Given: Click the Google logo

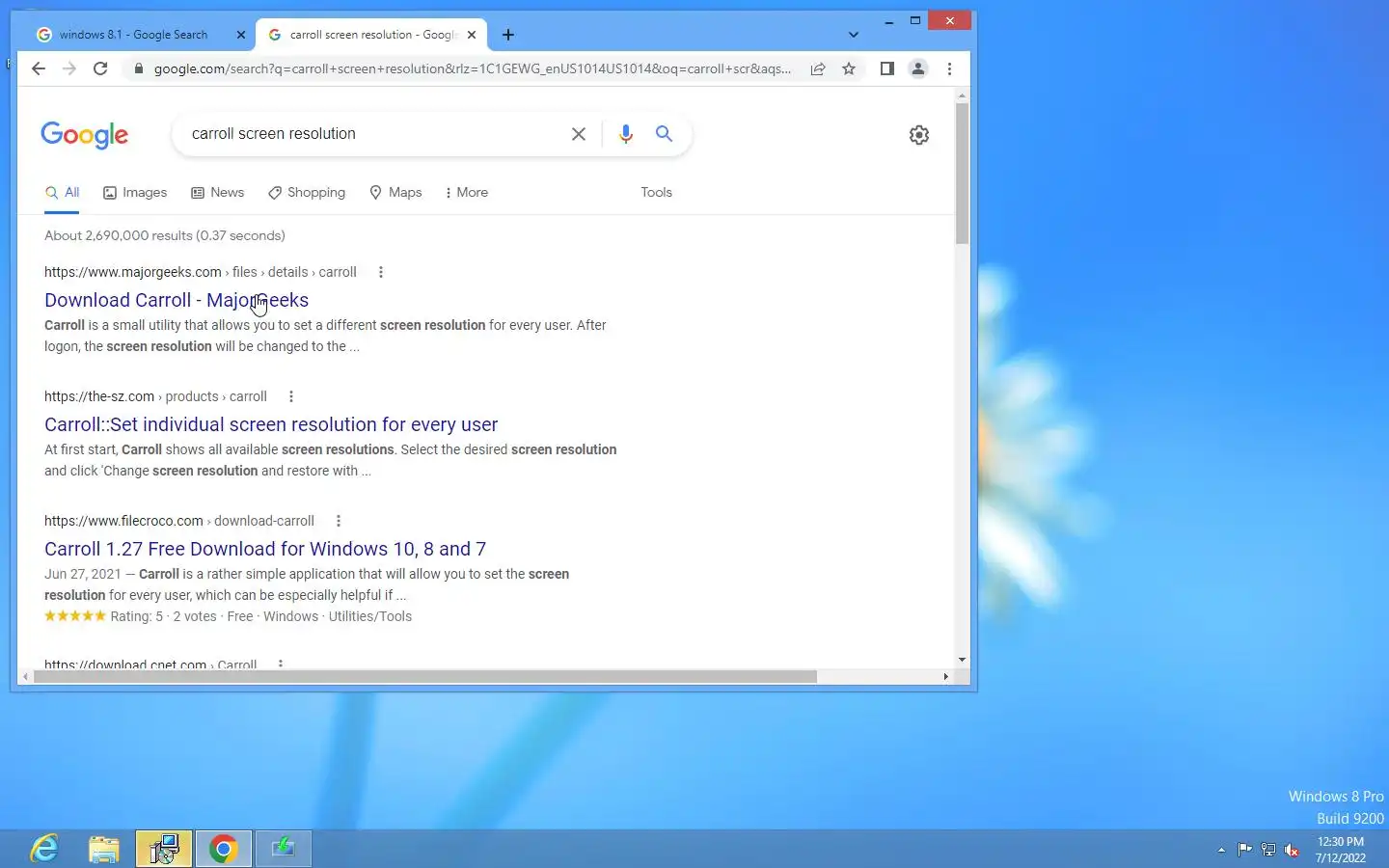Looking at the screenshot, I should (85, 135).
